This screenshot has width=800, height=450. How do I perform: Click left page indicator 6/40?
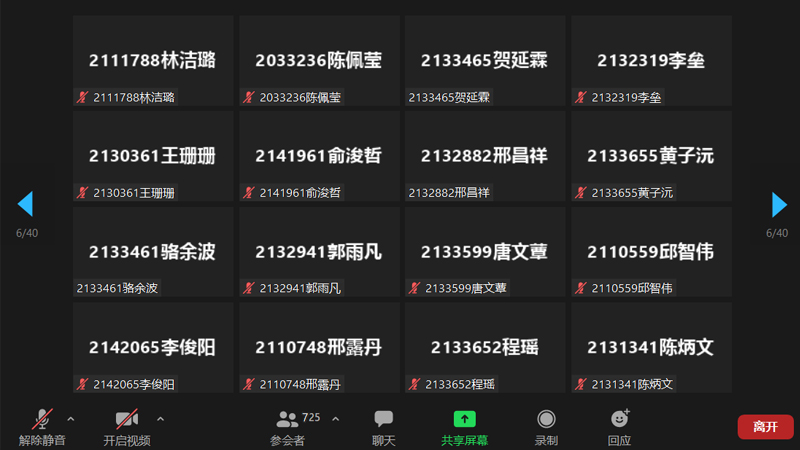pos(27,233)
